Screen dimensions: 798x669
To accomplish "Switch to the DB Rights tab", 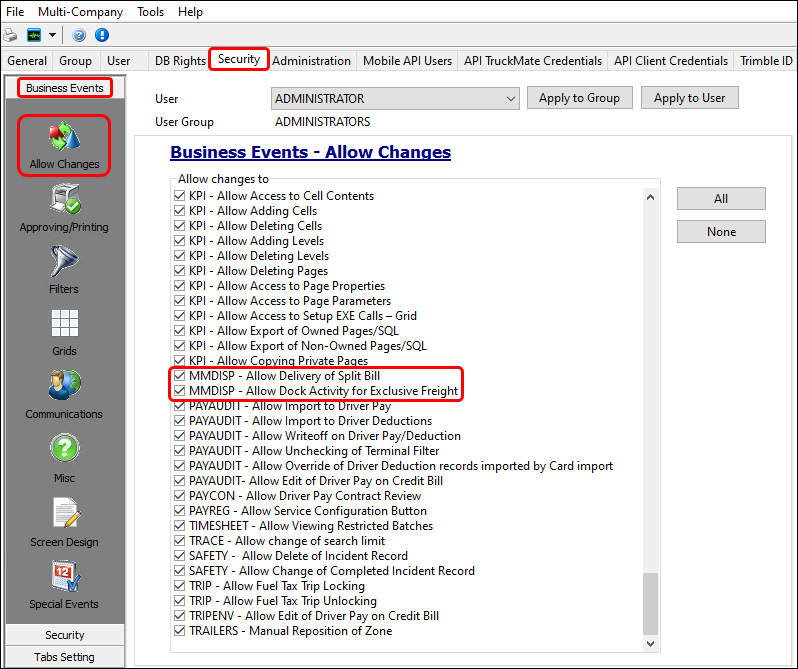I will pyautogui.click(x=180, y=61).
